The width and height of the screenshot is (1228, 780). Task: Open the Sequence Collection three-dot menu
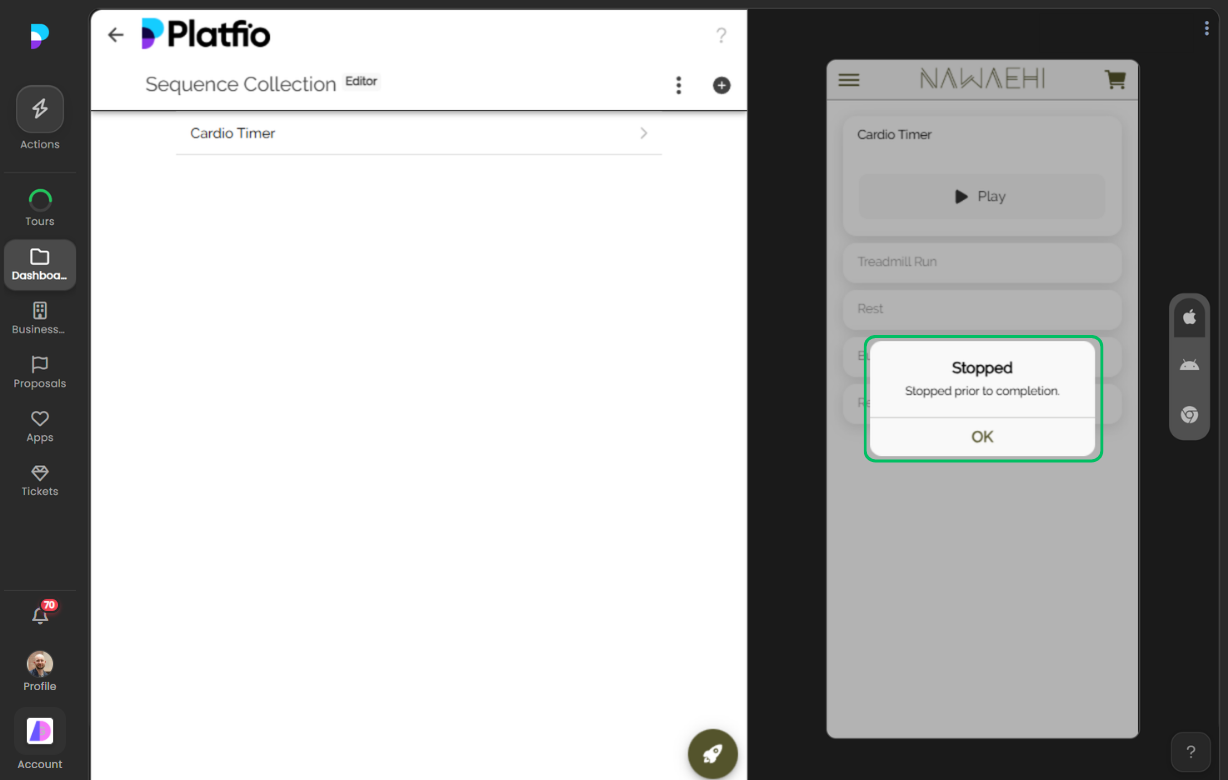(678, 86)
